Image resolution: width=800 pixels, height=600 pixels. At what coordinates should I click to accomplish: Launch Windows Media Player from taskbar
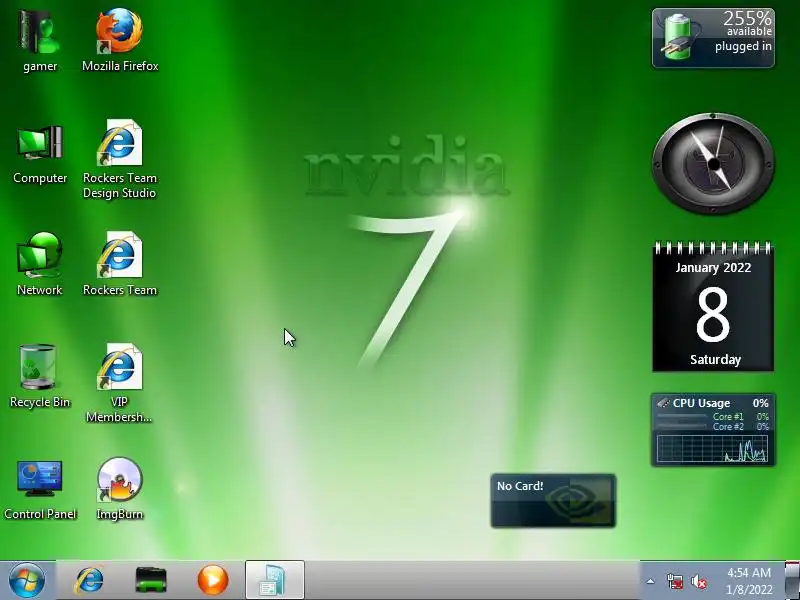click(213, 580)
